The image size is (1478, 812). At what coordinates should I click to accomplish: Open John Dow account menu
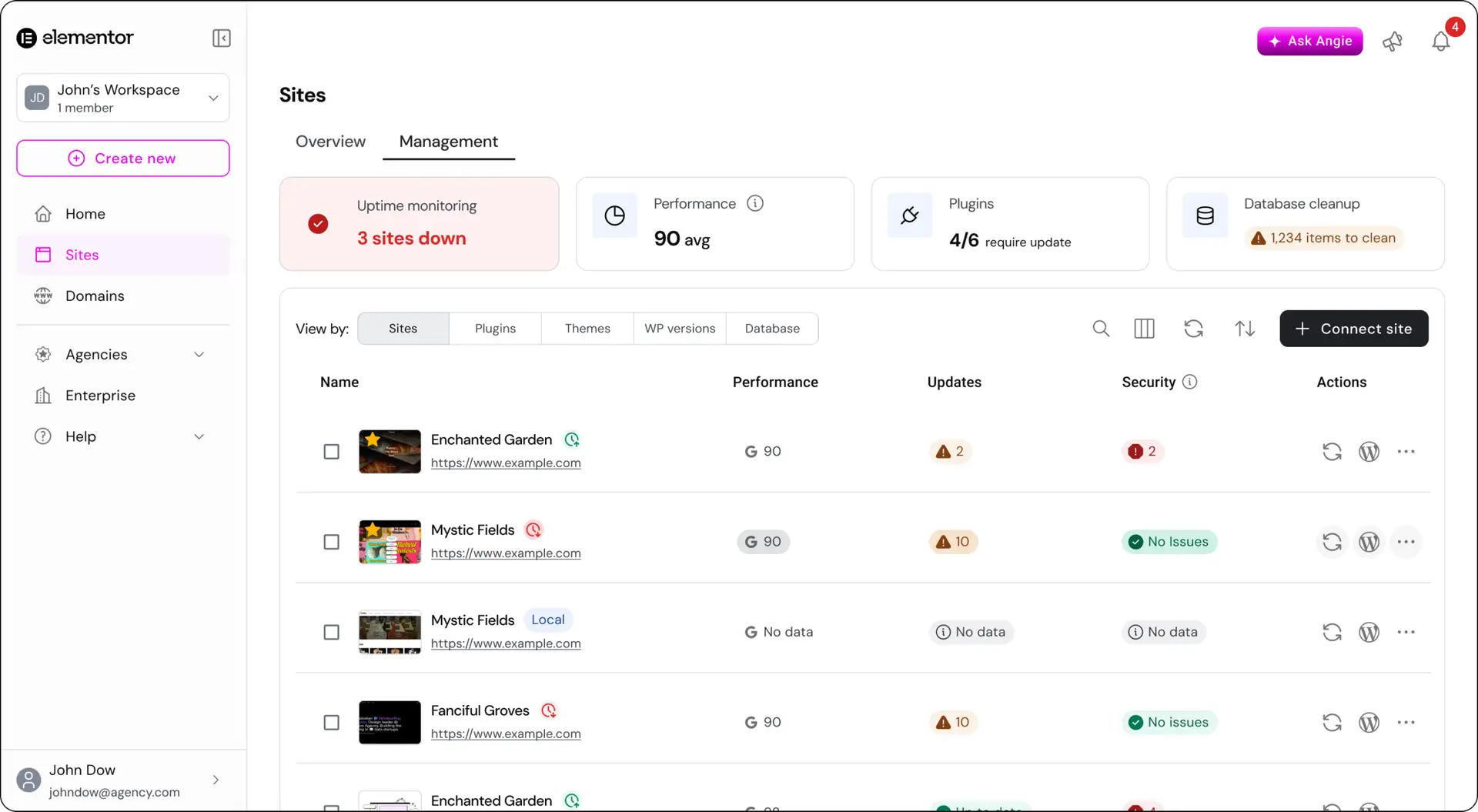pyautogui.click(x=123, y=780)
